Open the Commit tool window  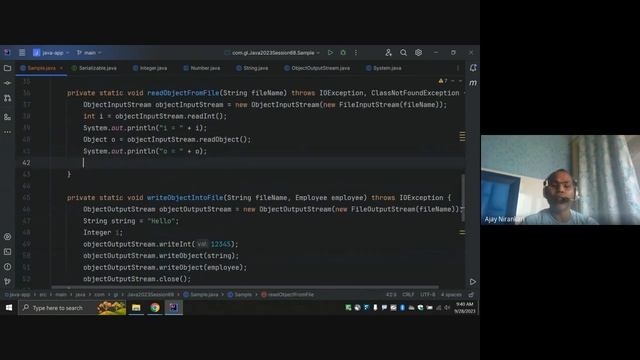[x=7, y=83]
